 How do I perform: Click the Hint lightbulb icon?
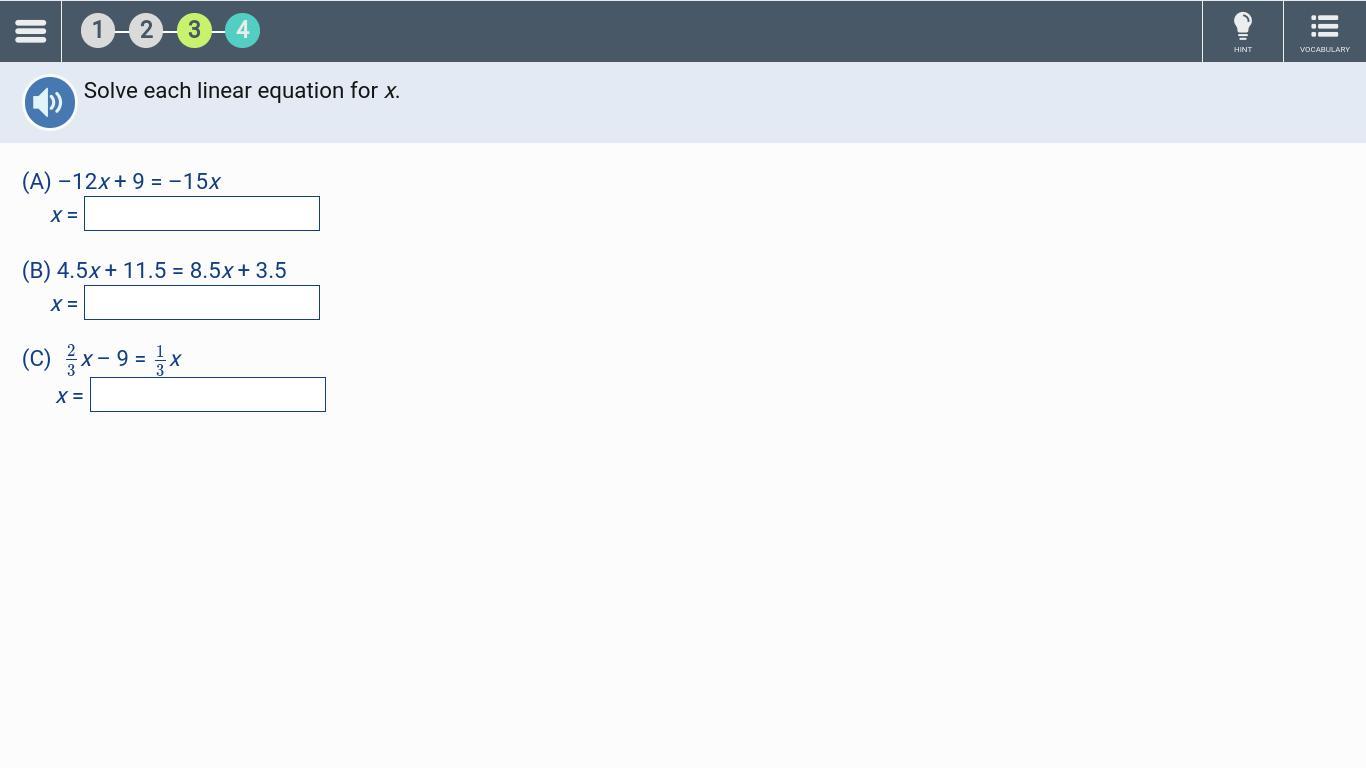tap(1243, 26)
